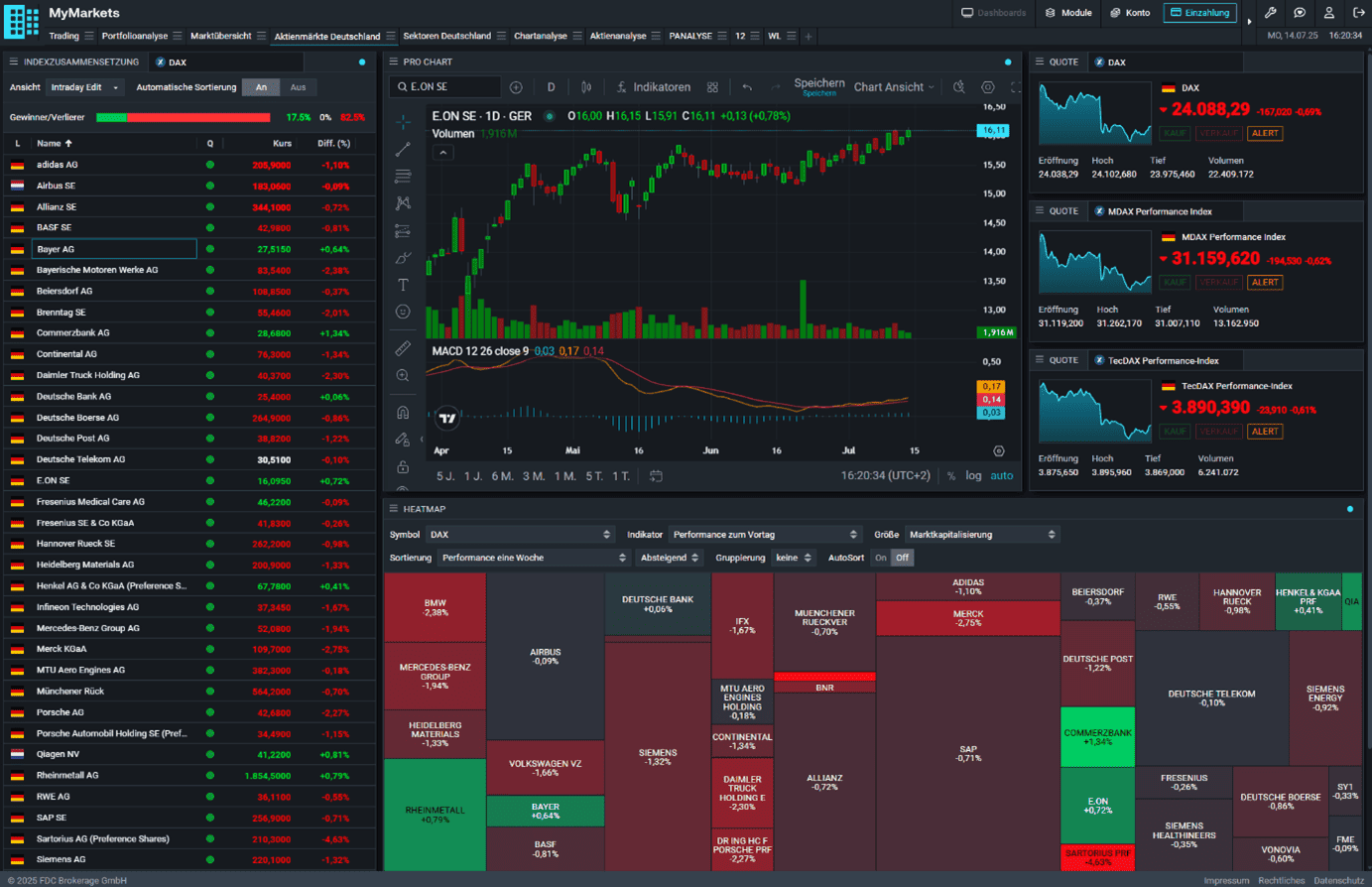Toggle magnet mode in drawing toolbar
Screen dimensions: 1372x887
[403, 413]
